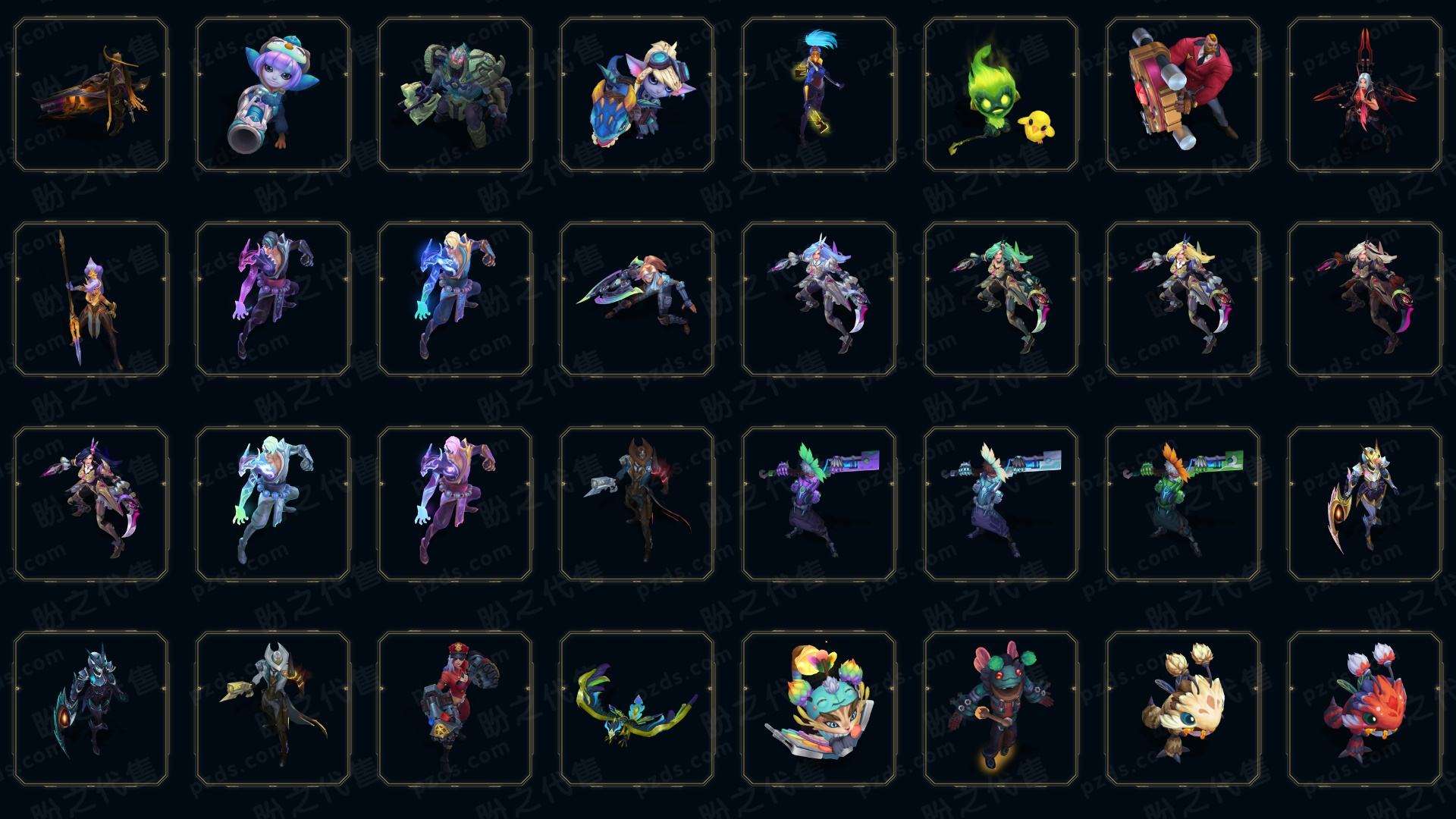Choose the rainbow cat painter little legend

[818, 708]
